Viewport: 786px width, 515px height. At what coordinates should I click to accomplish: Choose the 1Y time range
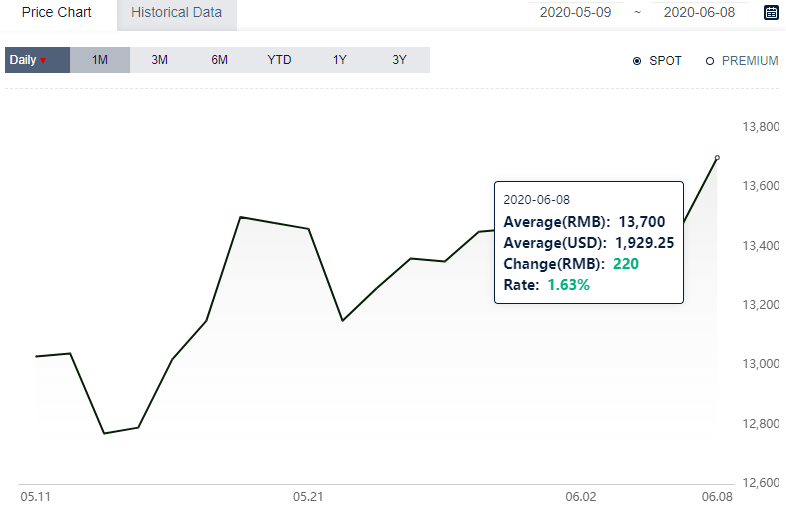[339, 60]
